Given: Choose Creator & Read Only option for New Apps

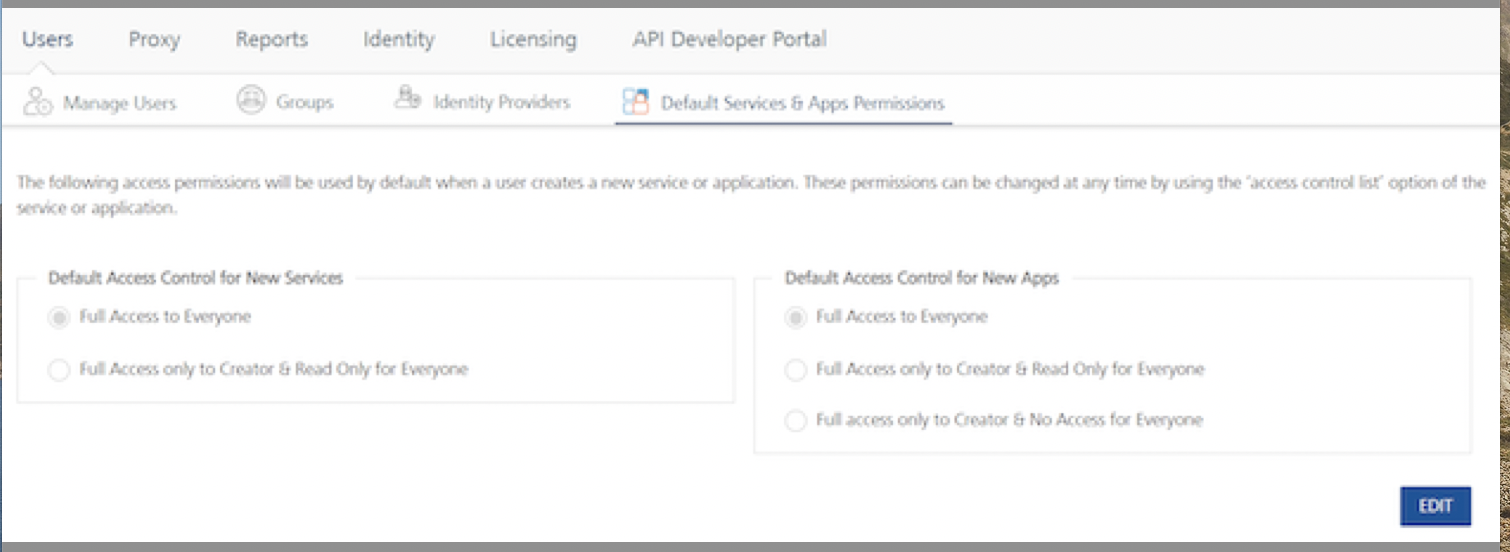Looking at the screenshot, I should tap(796, 371).
